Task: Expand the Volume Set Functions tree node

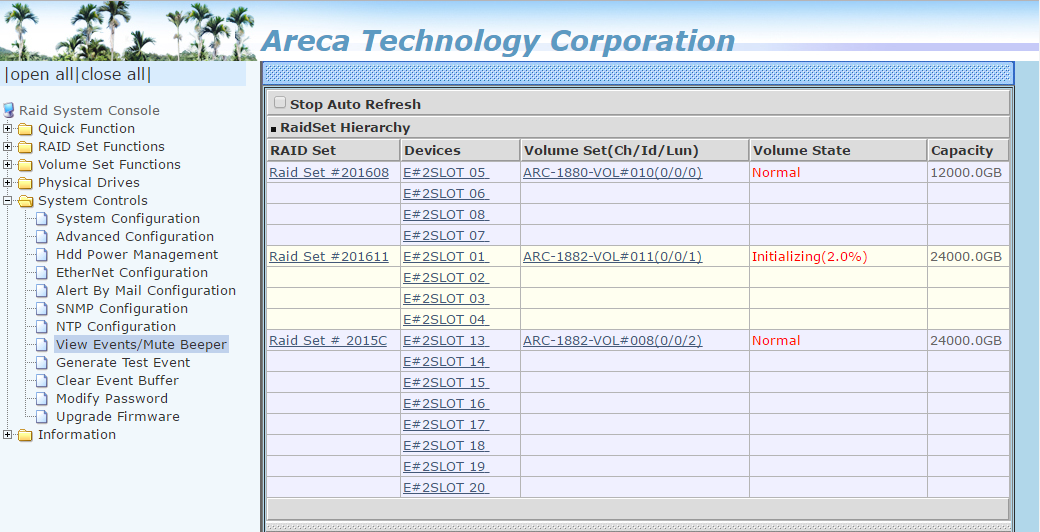Action: (x=8, y=165)
